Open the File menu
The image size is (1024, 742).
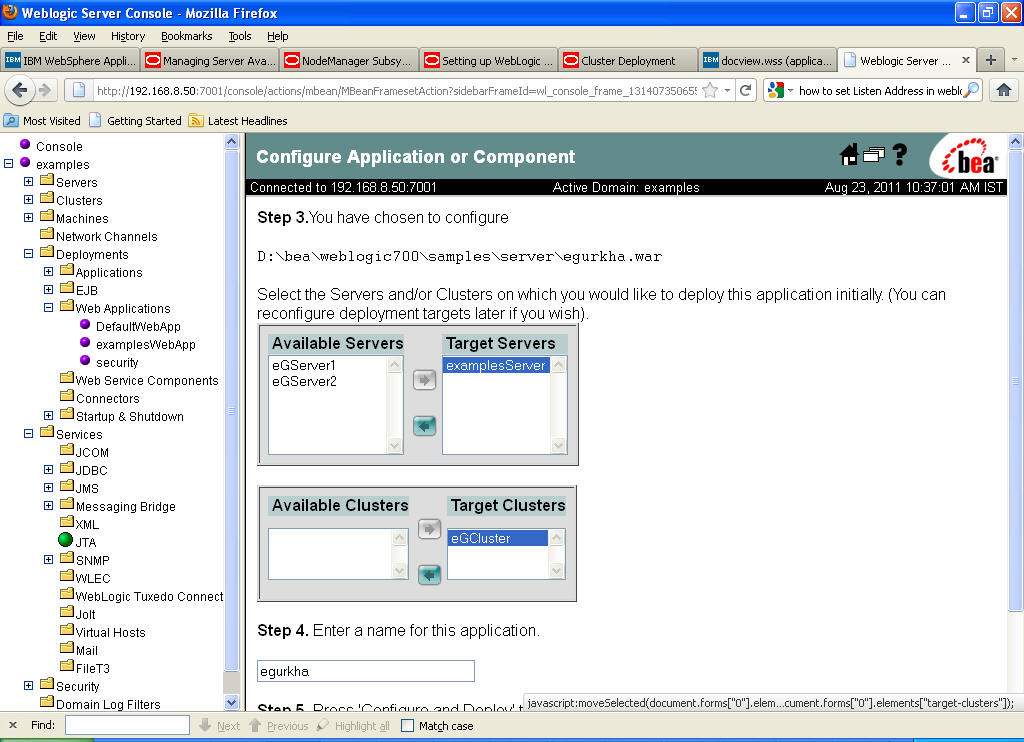point(15,36)
